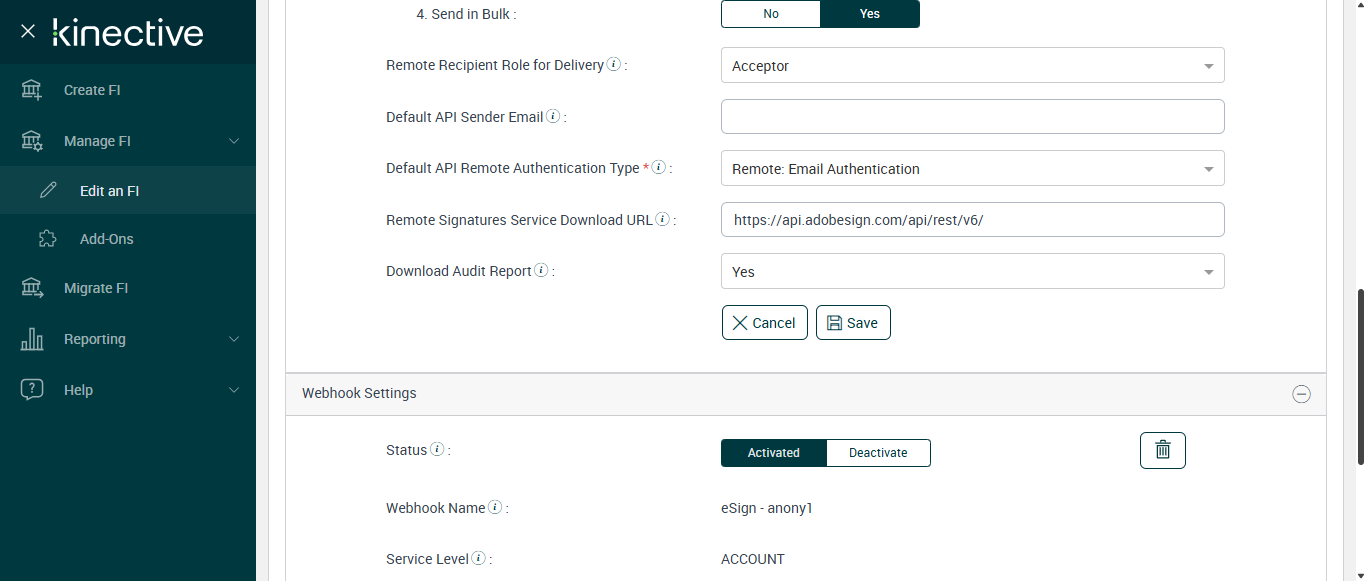This screenshot has width=1366, height=581.
Task: Open Default API Remote Authentication Type dropdown
Action: (x=972, y=169)
